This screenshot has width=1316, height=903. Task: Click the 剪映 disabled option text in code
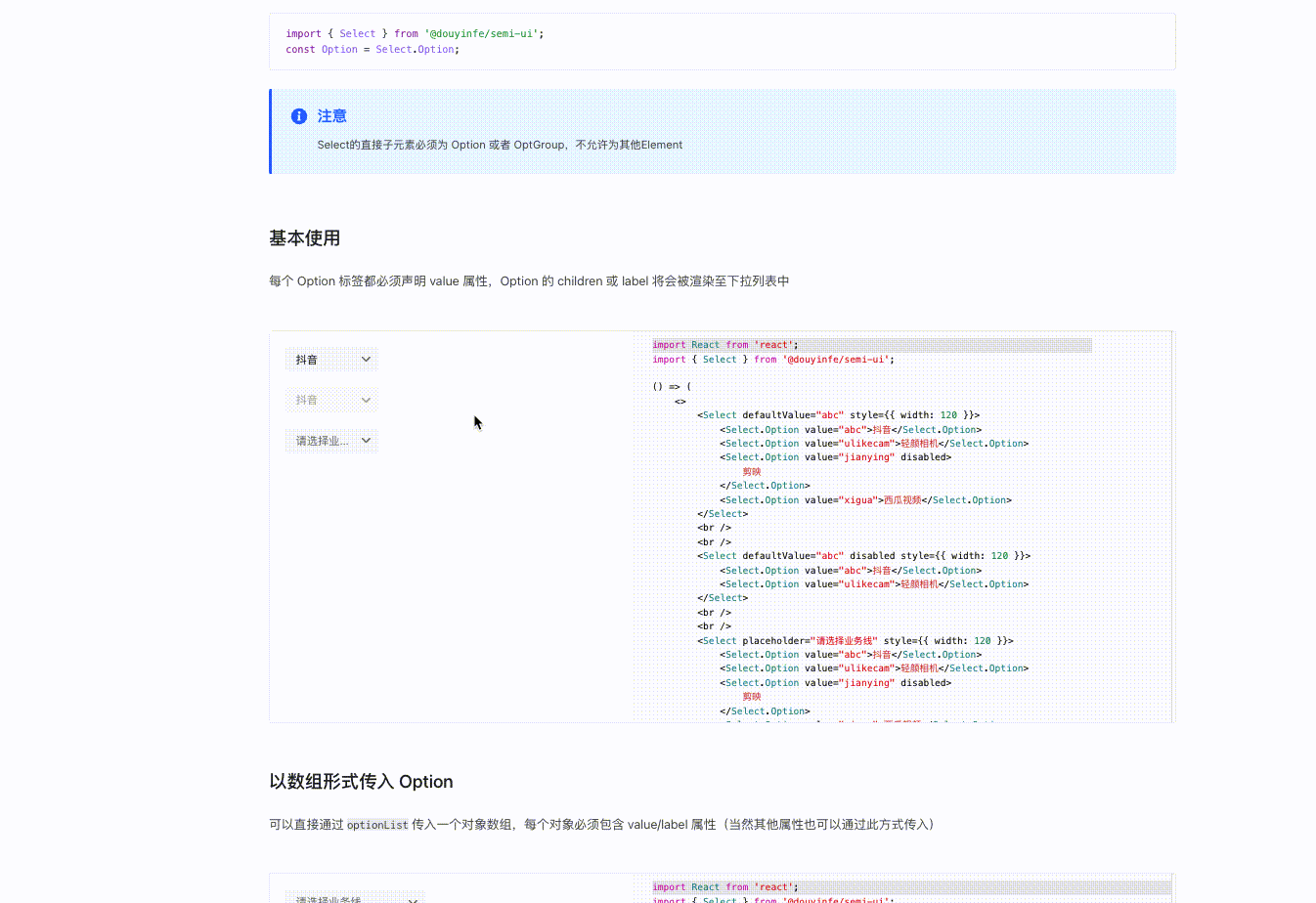(x=751, y=471)
